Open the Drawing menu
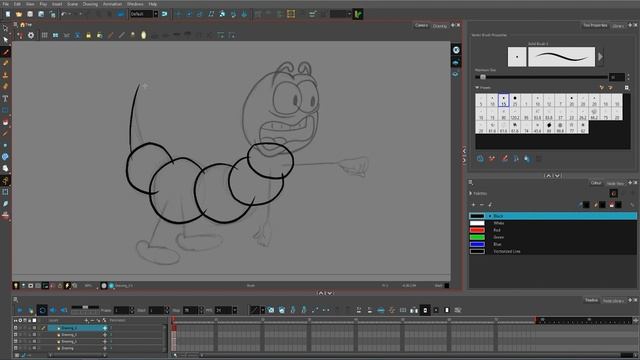 coord(90,4)
